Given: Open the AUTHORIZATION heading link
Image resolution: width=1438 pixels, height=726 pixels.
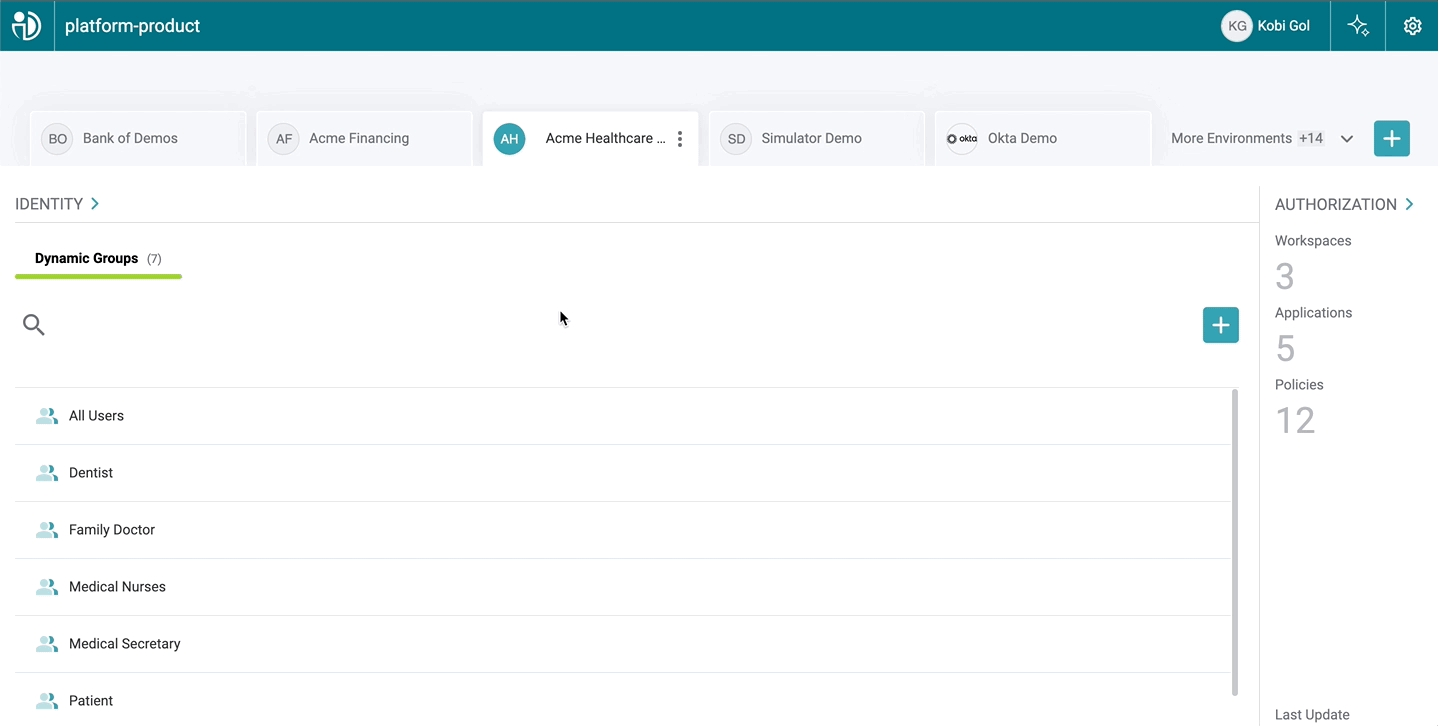Looking at the screenshot, I should coord(1335,204).
